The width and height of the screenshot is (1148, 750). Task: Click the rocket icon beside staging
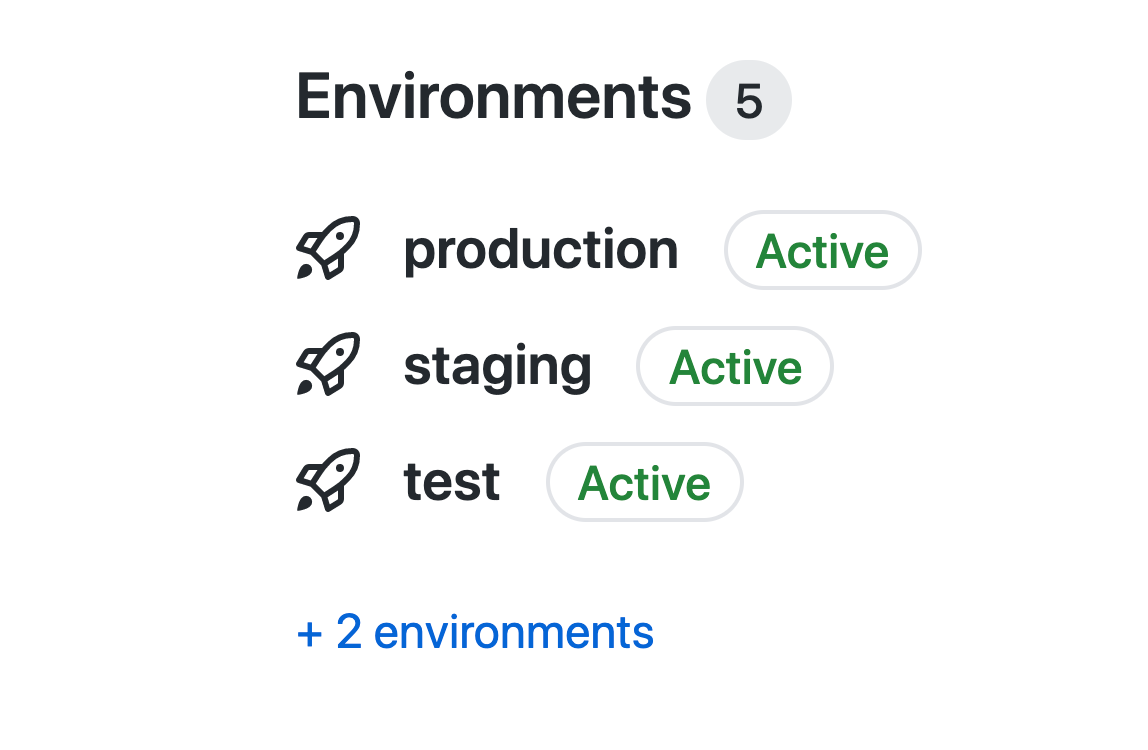328,364
